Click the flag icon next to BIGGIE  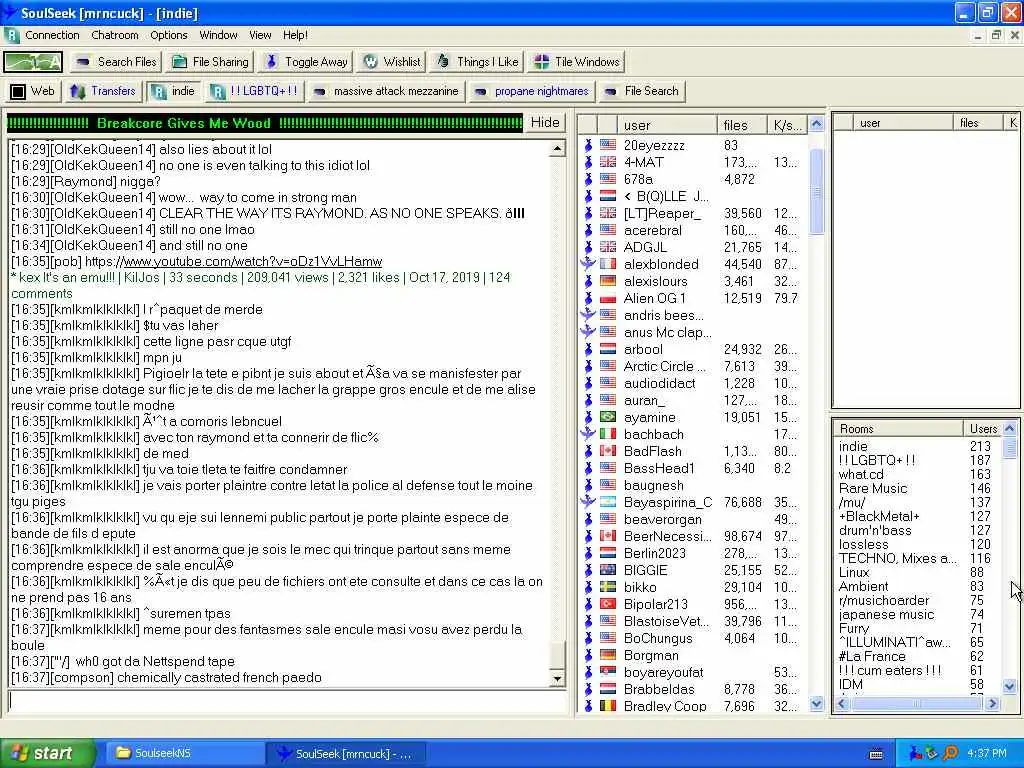[608, 569]
